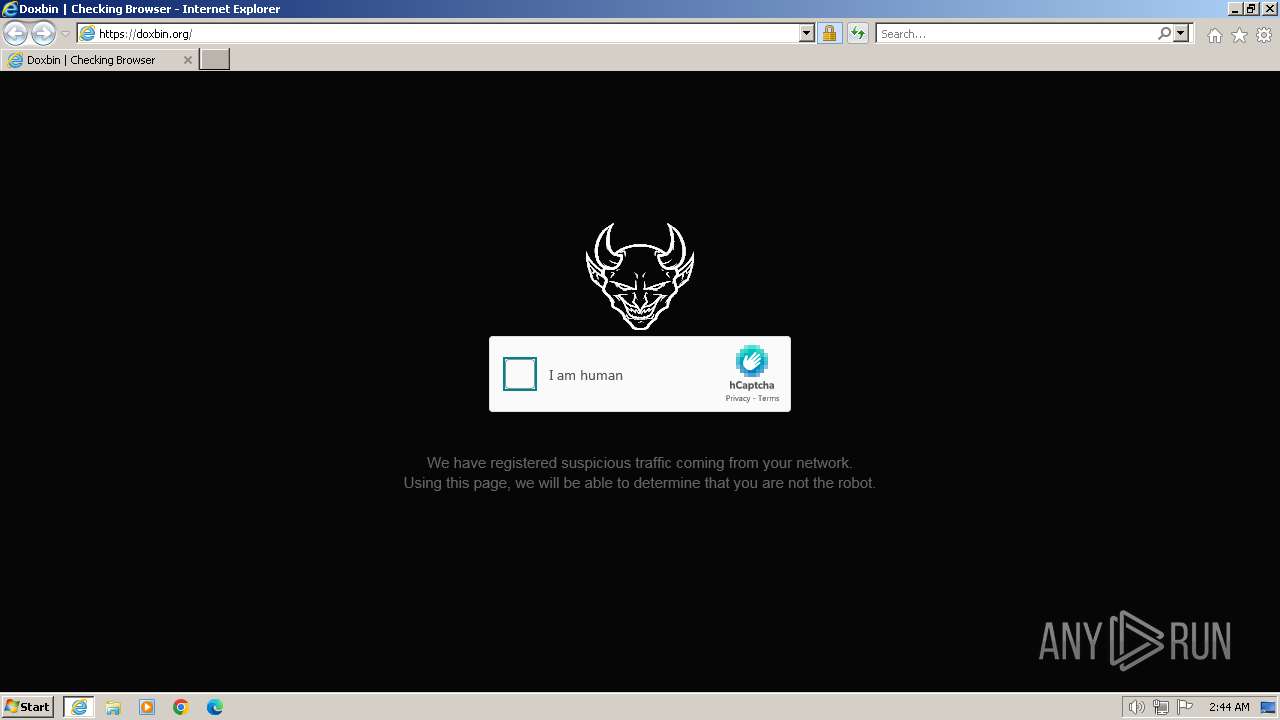Open the Home page icon
1280x720 pixels.
(x=1214, y=35)
